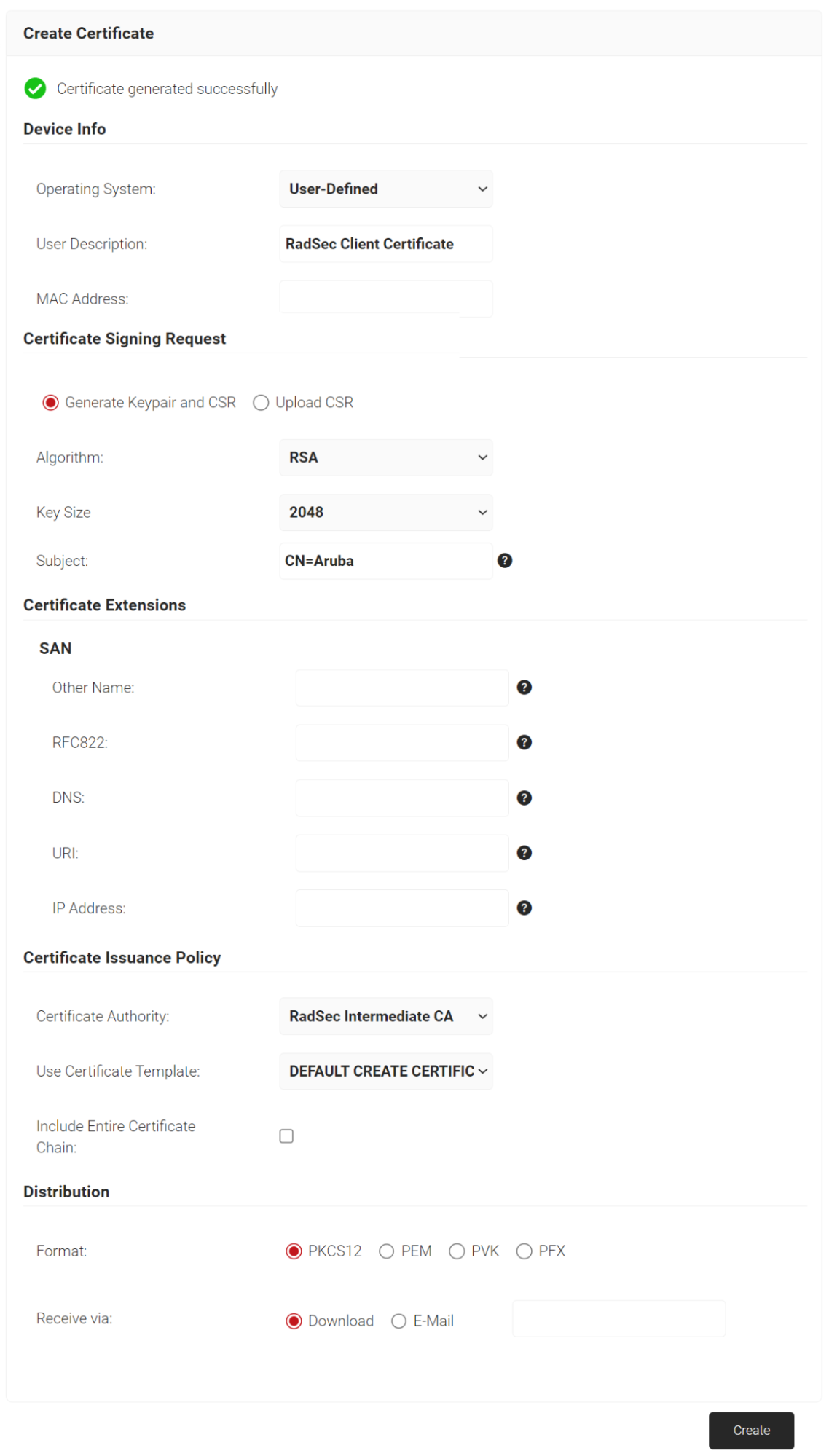
Task: Show help for the URI field
Action: point(524,853)
